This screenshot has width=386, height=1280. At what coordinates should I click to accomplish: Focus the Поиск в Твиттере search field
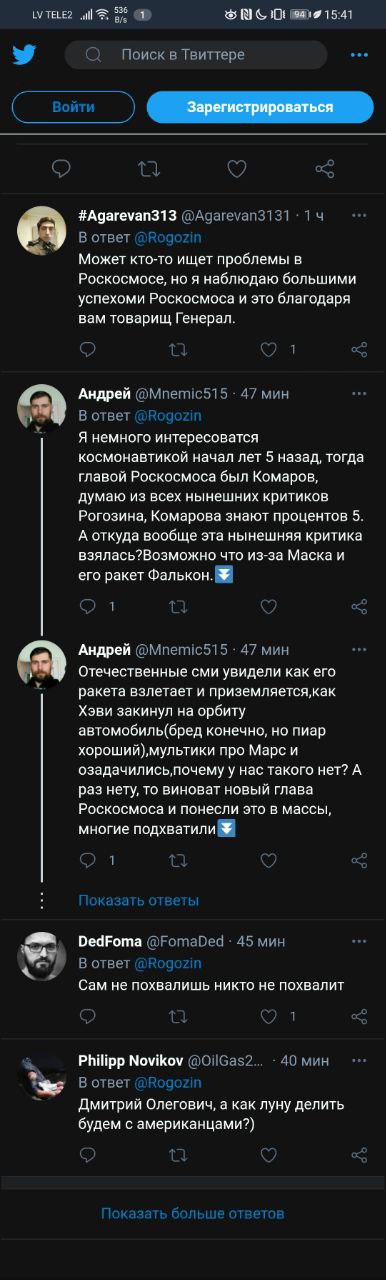[196, 55]
